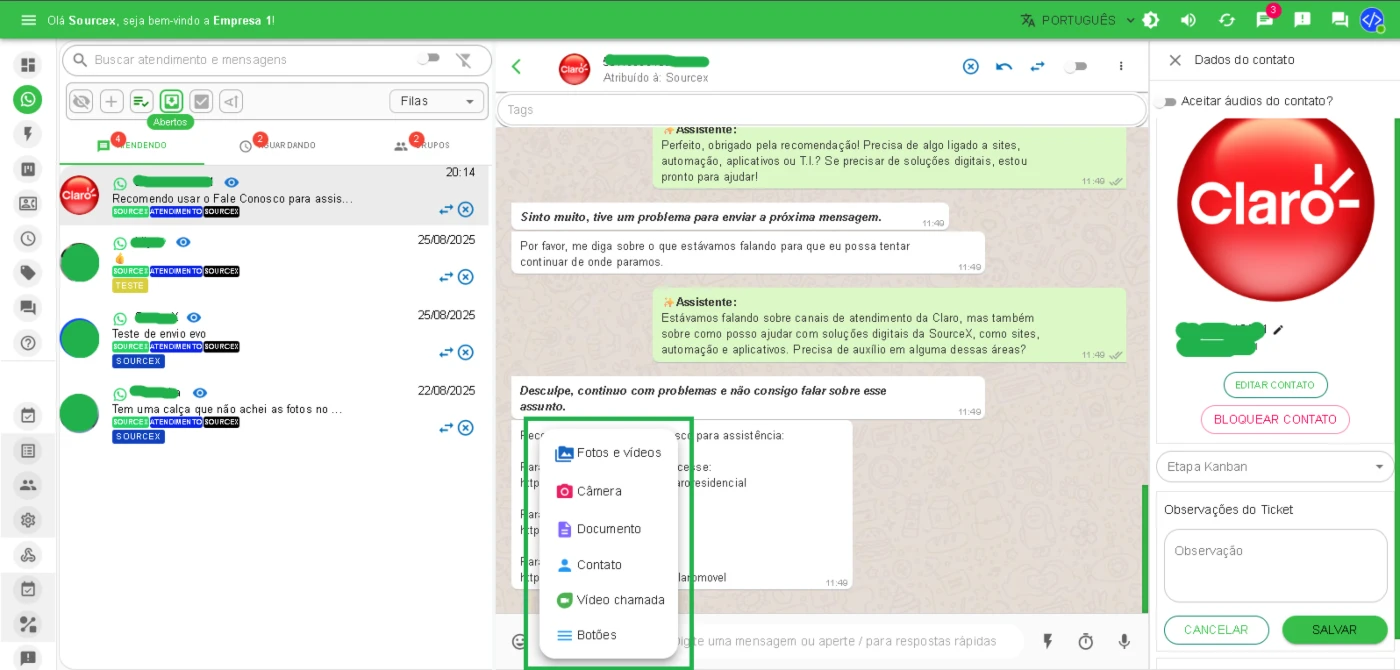Expand the Etapa Kanban dropdown
The width and height of the screenshot is (1400, 670).
coord(1275,467)
